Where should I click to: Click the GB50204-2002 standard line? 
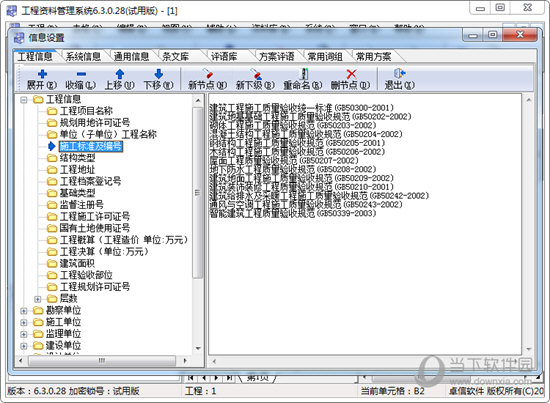point(306,134)
